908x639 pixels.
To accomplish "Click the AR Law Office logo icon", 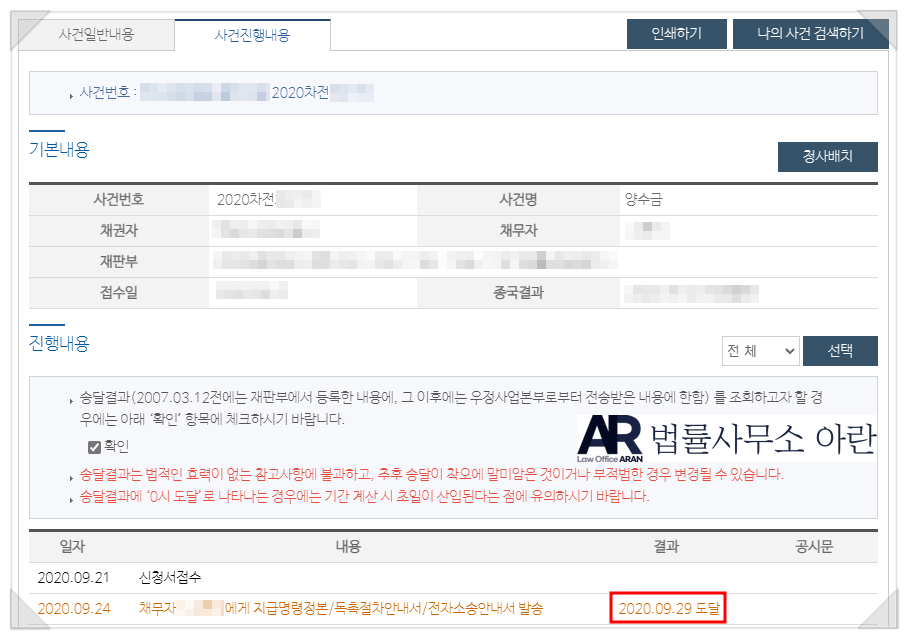I will [610, 438].
